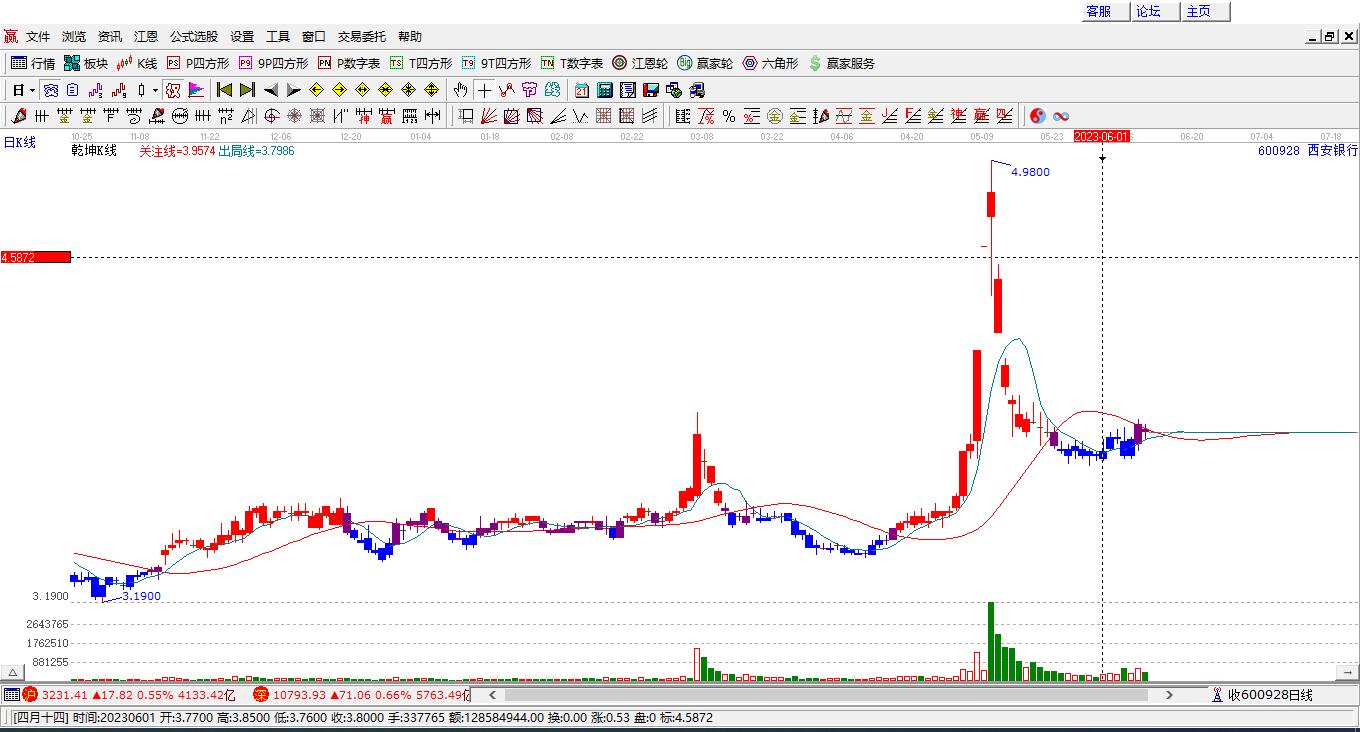The height and width of the screenshot is (732, 1360).
Task: Jump to last bar with skip-end icon
Action: (248, 90)
